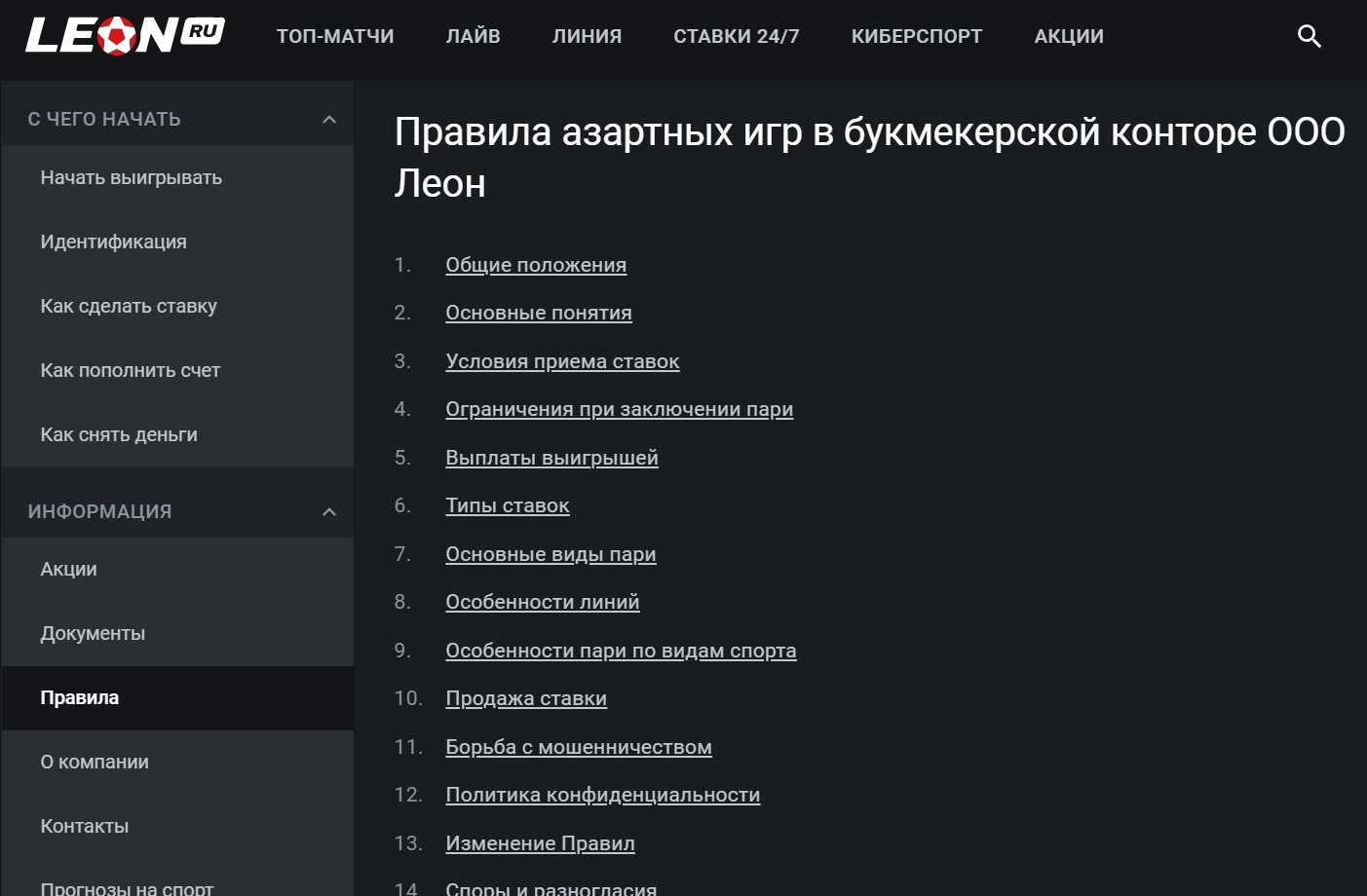Follow the 'Общие положения' link
This screenshot has width=1367, height=896.
tap(536, 265)
